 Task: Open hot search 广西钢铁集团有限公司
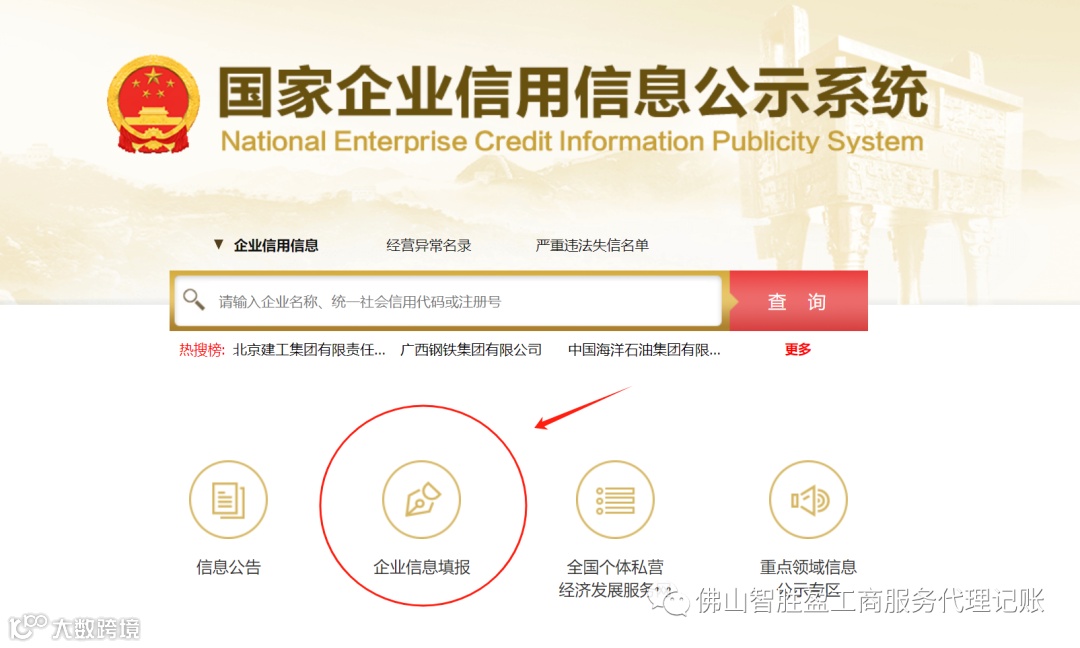point(471,350)
